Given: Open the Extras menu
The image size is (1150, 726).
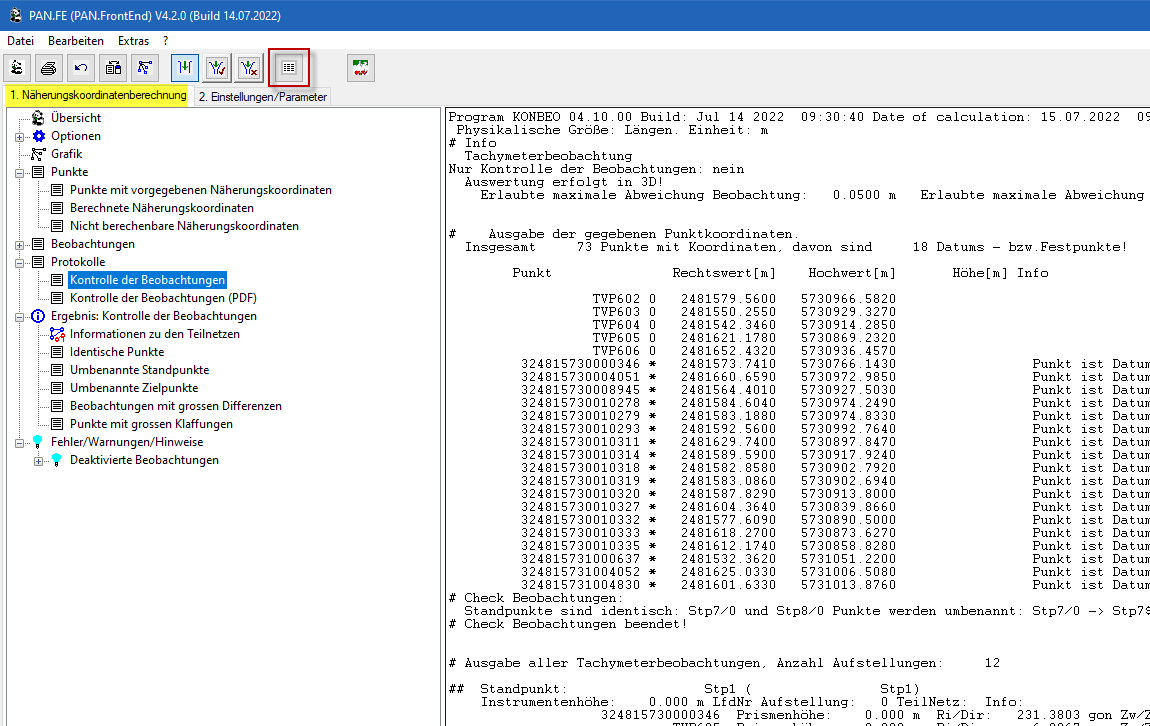Looking at the screenshot, I should click(x=133, y=41).
